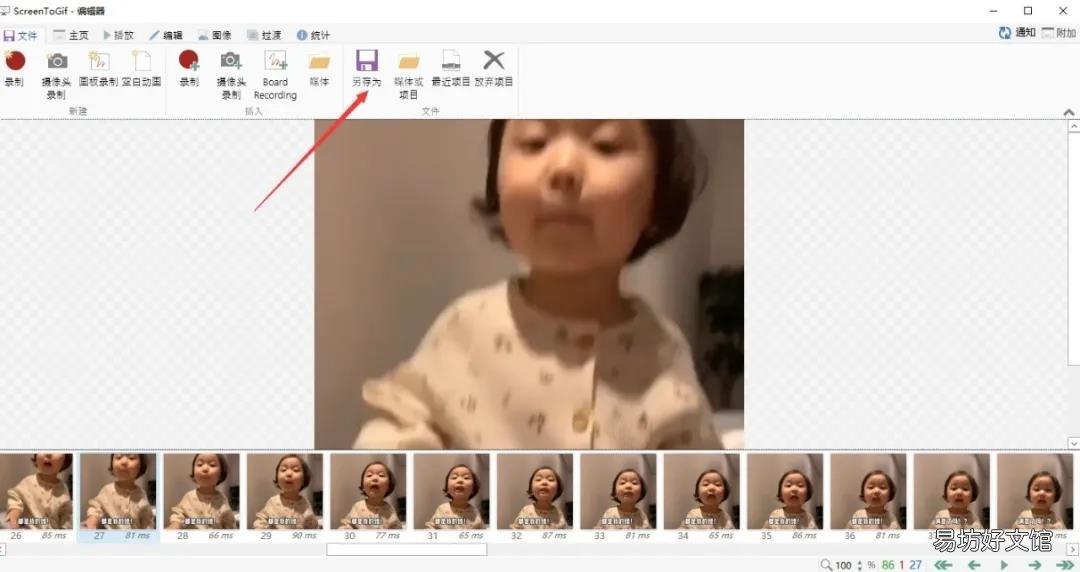Click the zoom percentage spinner arrows
The image size is (1080, 572).
coord(860,565)
